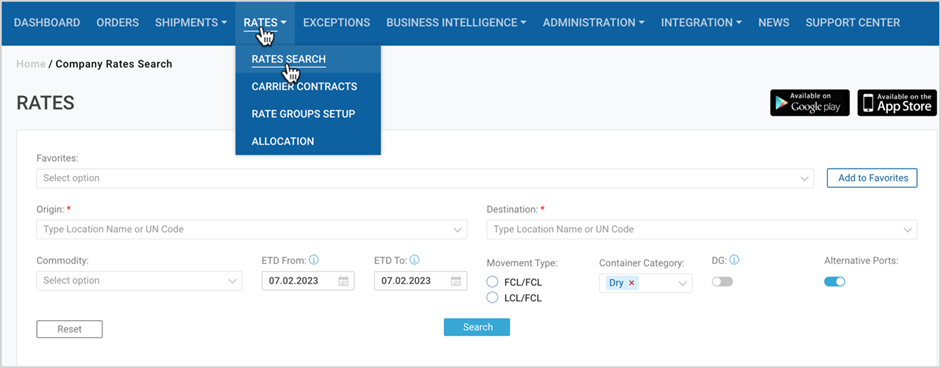This screenshot has width=941, height=368.
Task: Open the ETD To calendar icon
Action: [x=455, y=281]
